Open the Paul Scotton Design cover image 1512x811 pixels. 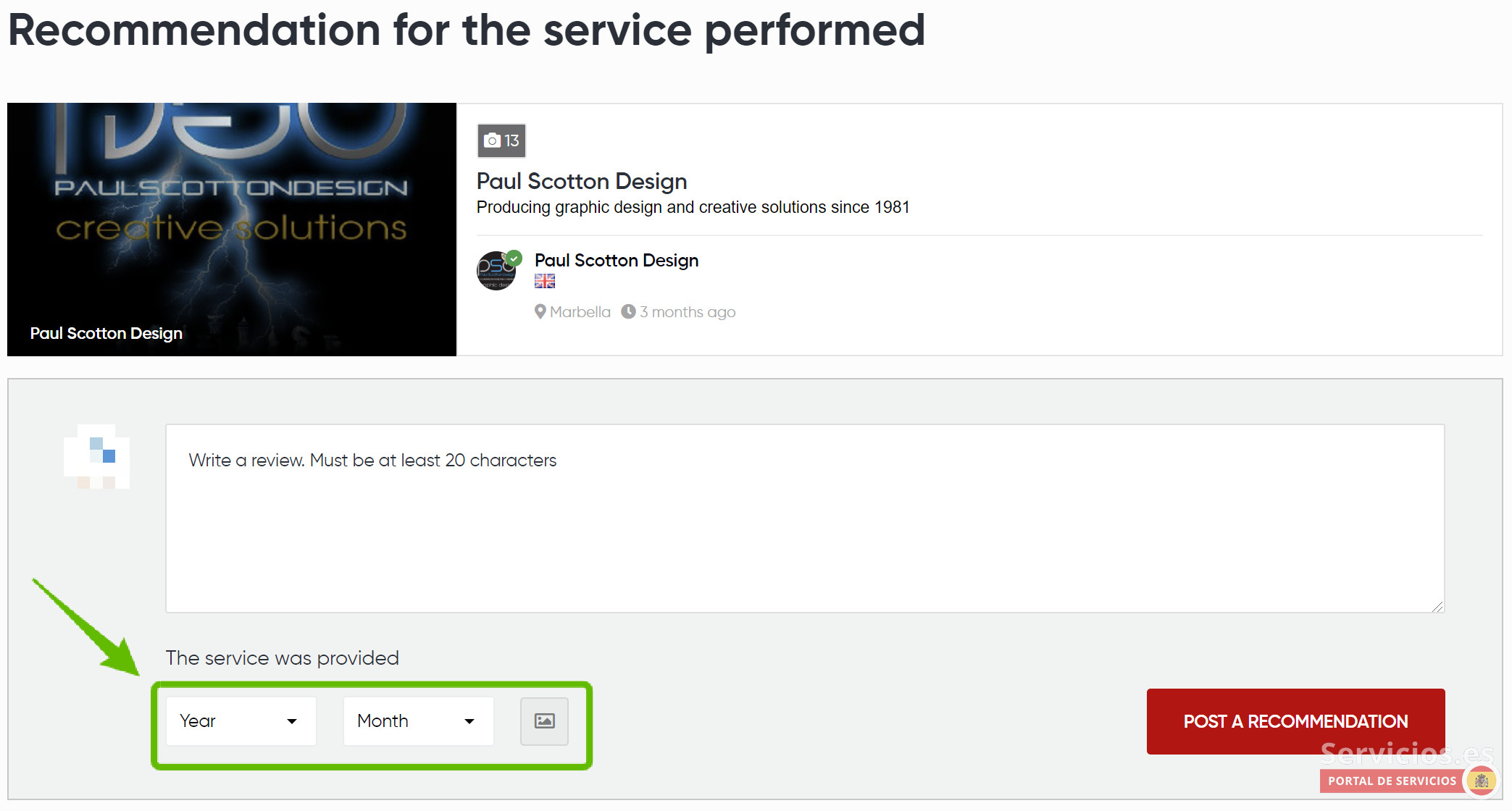click(x=232, y=230)
